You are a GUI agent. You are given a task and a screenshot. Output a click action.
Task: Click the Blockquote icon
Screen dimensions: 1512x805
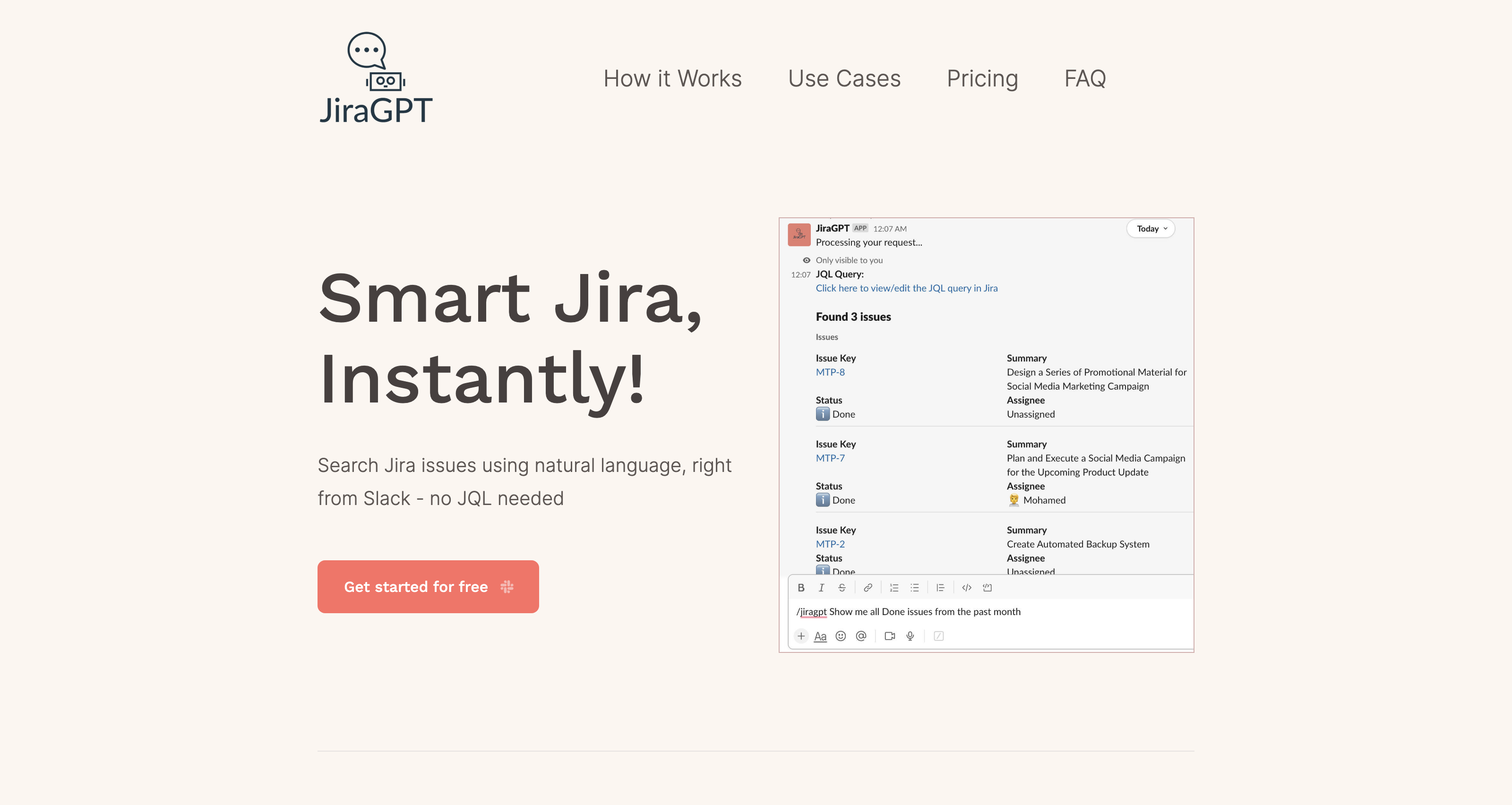click(940, 587)
